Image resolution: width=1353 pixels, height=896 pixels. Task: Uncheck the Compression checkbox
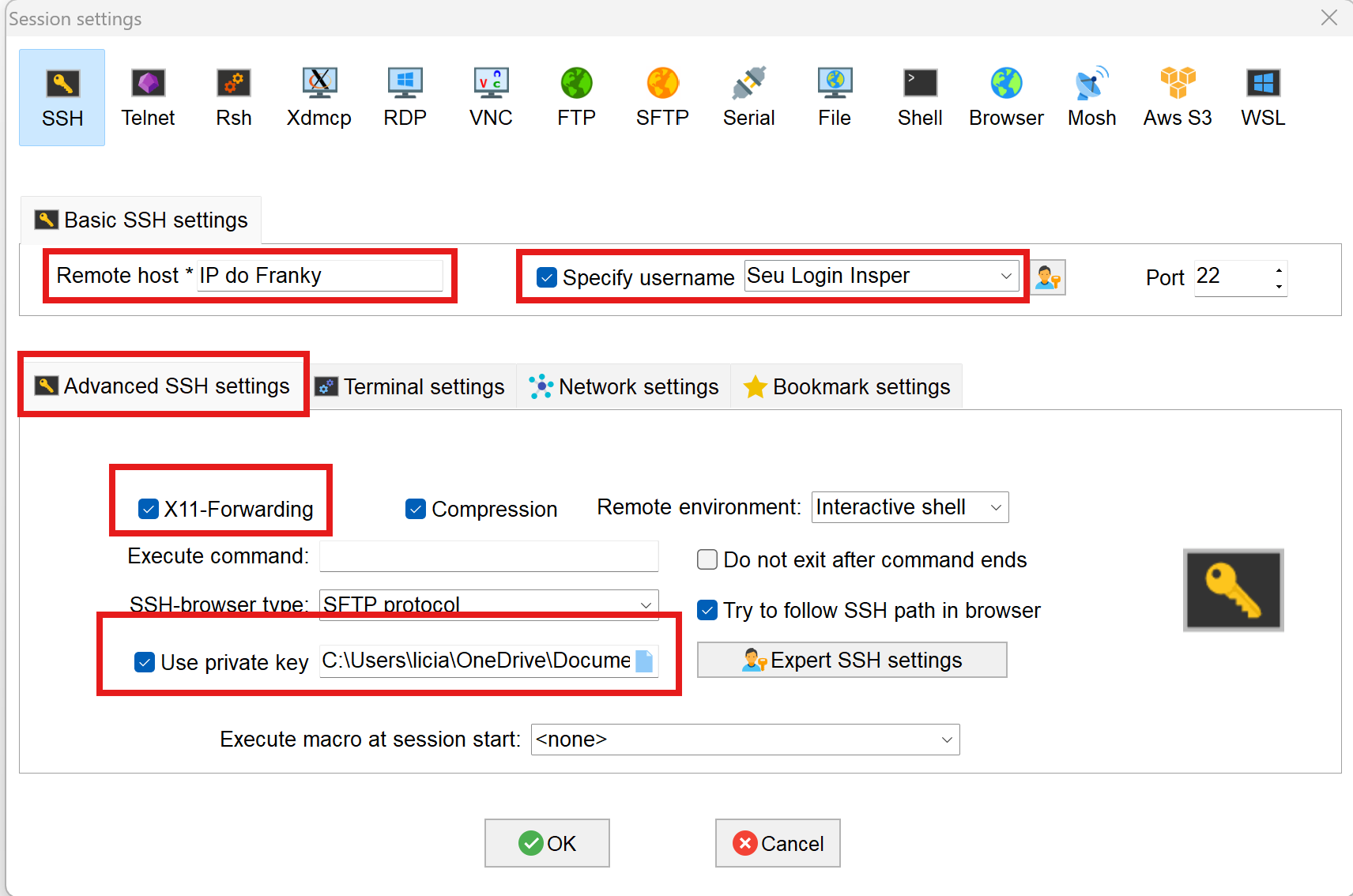coord(416,509)
